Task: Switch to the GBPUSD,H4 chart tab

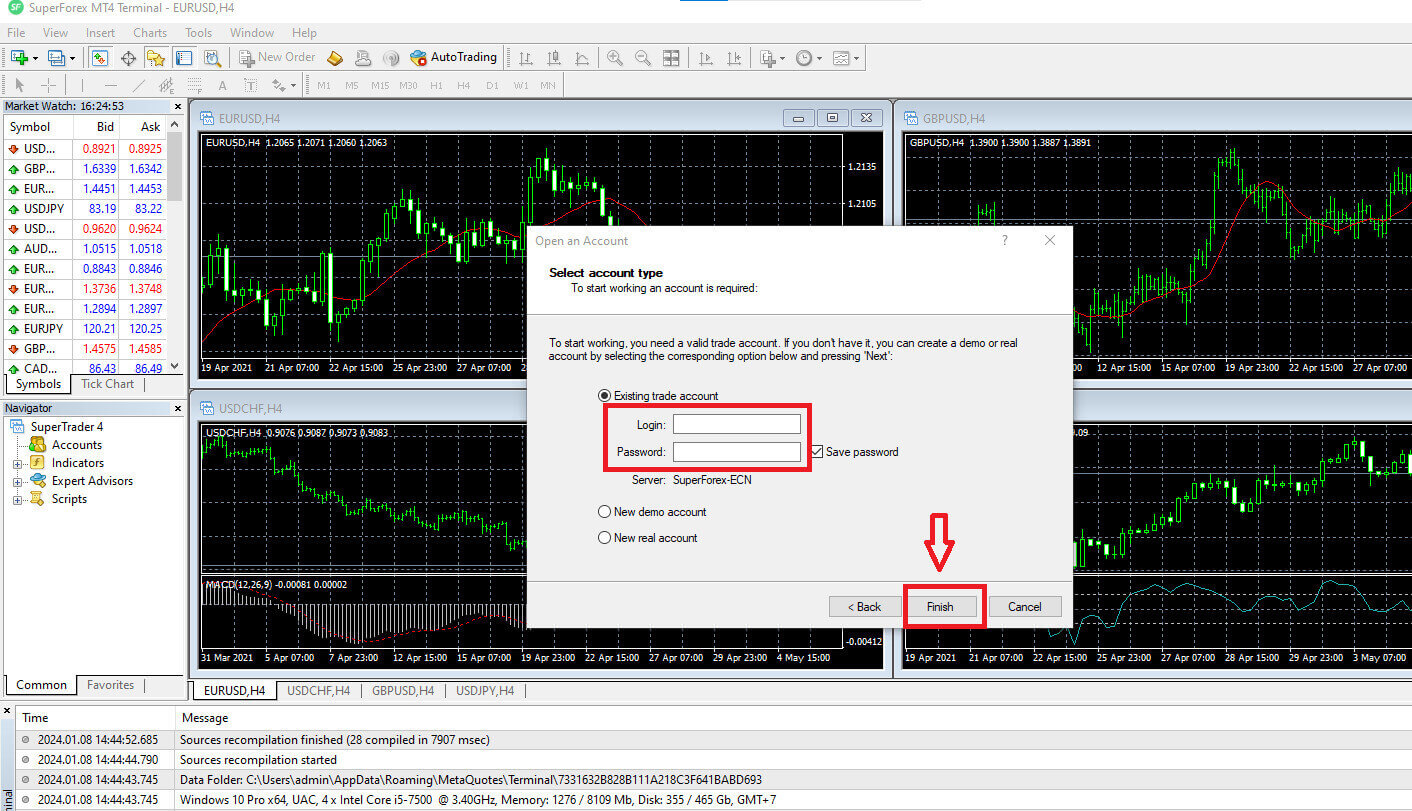Action: 402,690
